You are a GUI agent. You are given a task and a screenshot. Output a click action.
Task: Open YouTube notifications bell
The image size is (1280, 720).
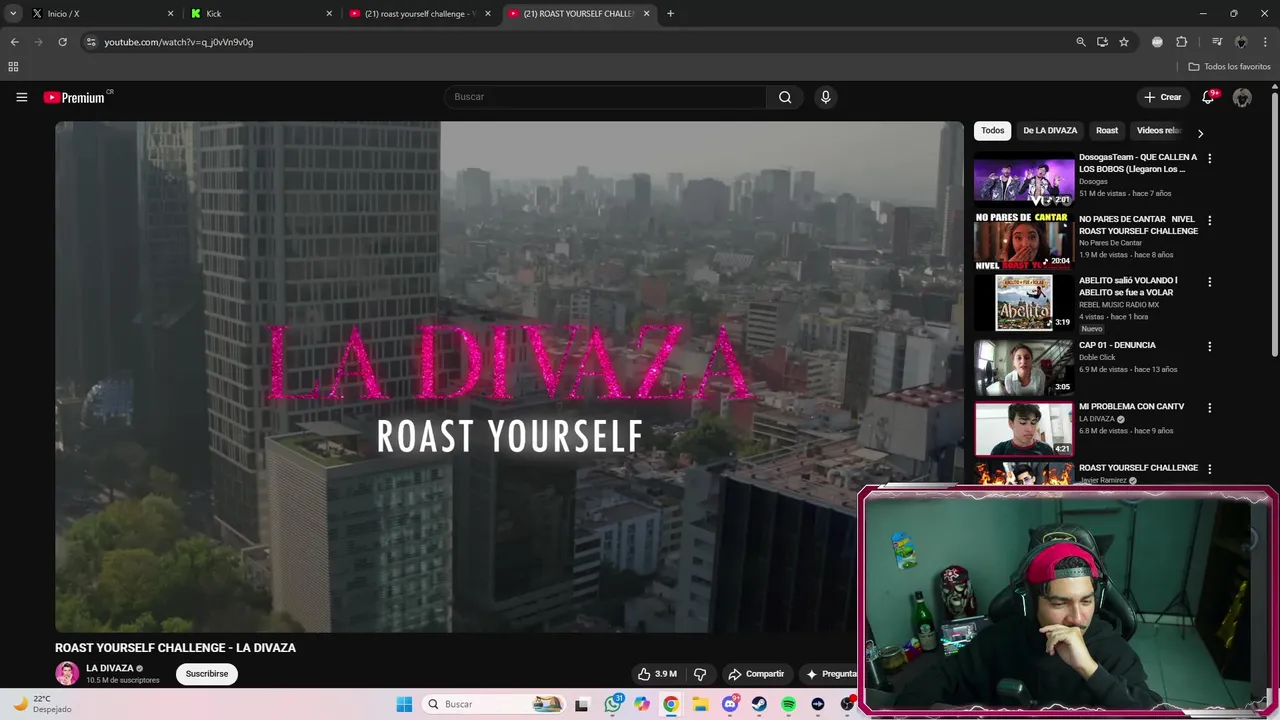click(1208, 97)
